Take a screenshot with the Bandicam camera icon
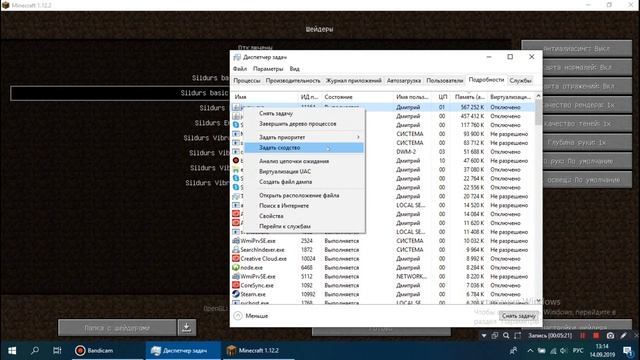The height and width of the screenshot is (360, 640). click(610, 336)
